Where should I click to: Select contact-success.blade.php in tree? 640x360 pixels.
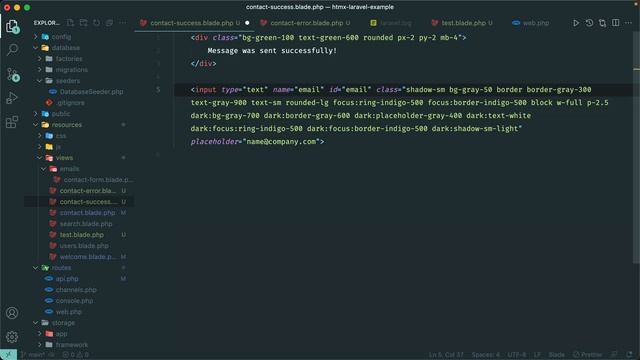pyautogui.click(x=88, y=202)
